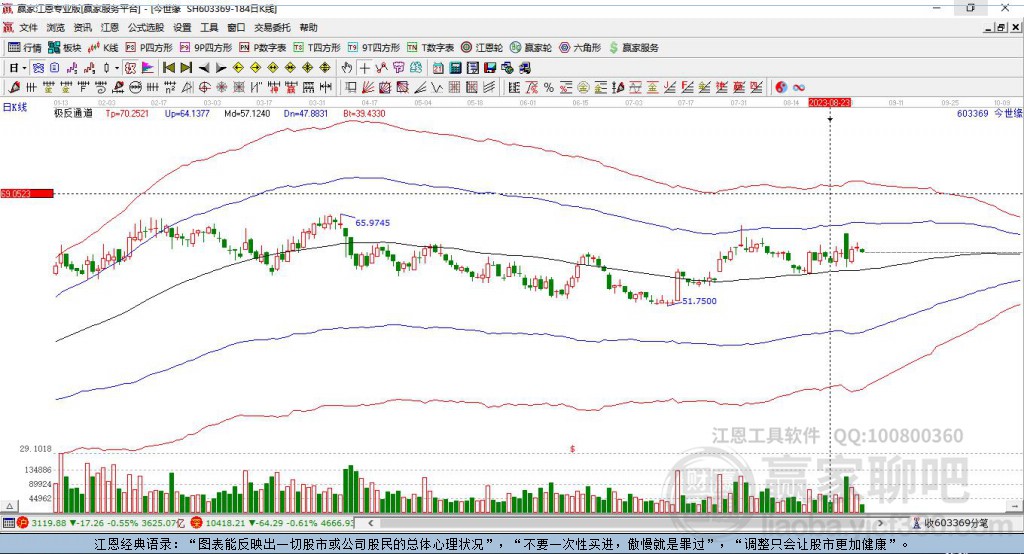
Task: Toggle the network-pattern view button
Action: (39, 68)
